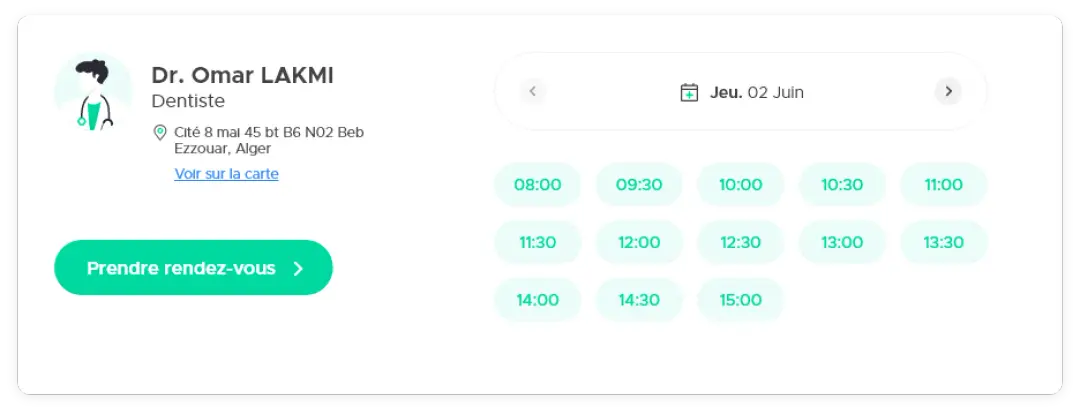
Task: Click the calendar icon beside the date
Action: coord(689,92)
